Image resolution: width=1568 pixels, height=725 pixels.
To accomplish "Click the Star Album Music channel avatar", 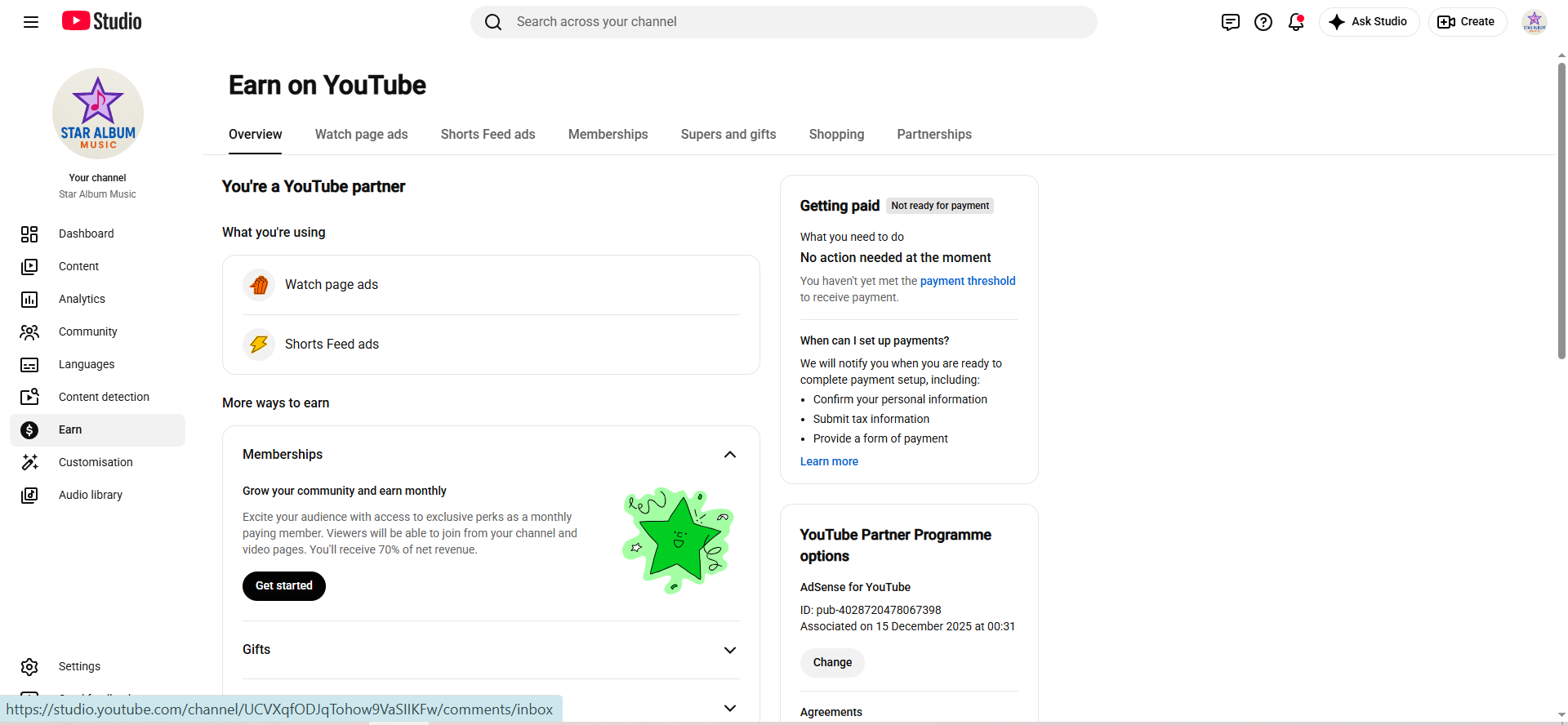I will click(98, 113).
